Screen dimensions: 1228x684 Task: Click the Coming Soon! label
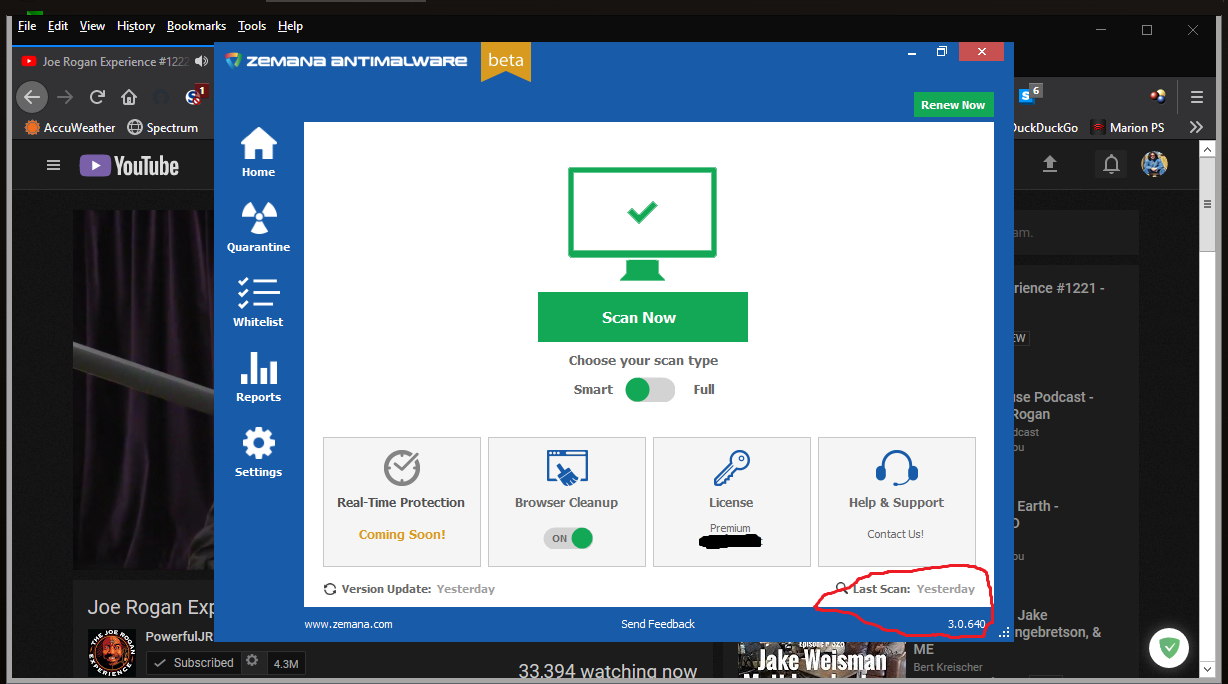coord(402,535)
